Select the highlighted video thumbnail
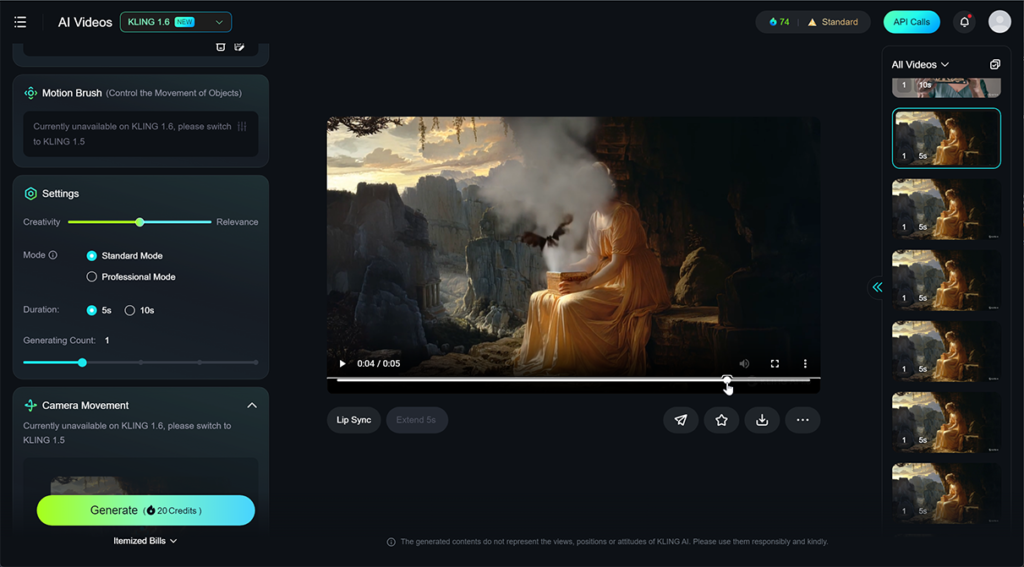This screenshot has height=567, width=1024. (x=946, y=138)
